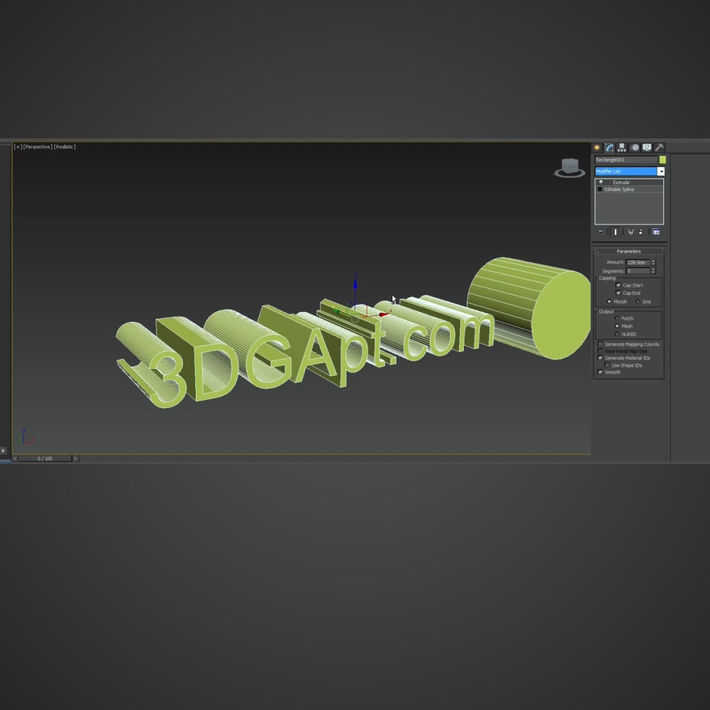The image size is (710, 710).
Task: Collapse the Parameters rollout header
Action: 628,251
